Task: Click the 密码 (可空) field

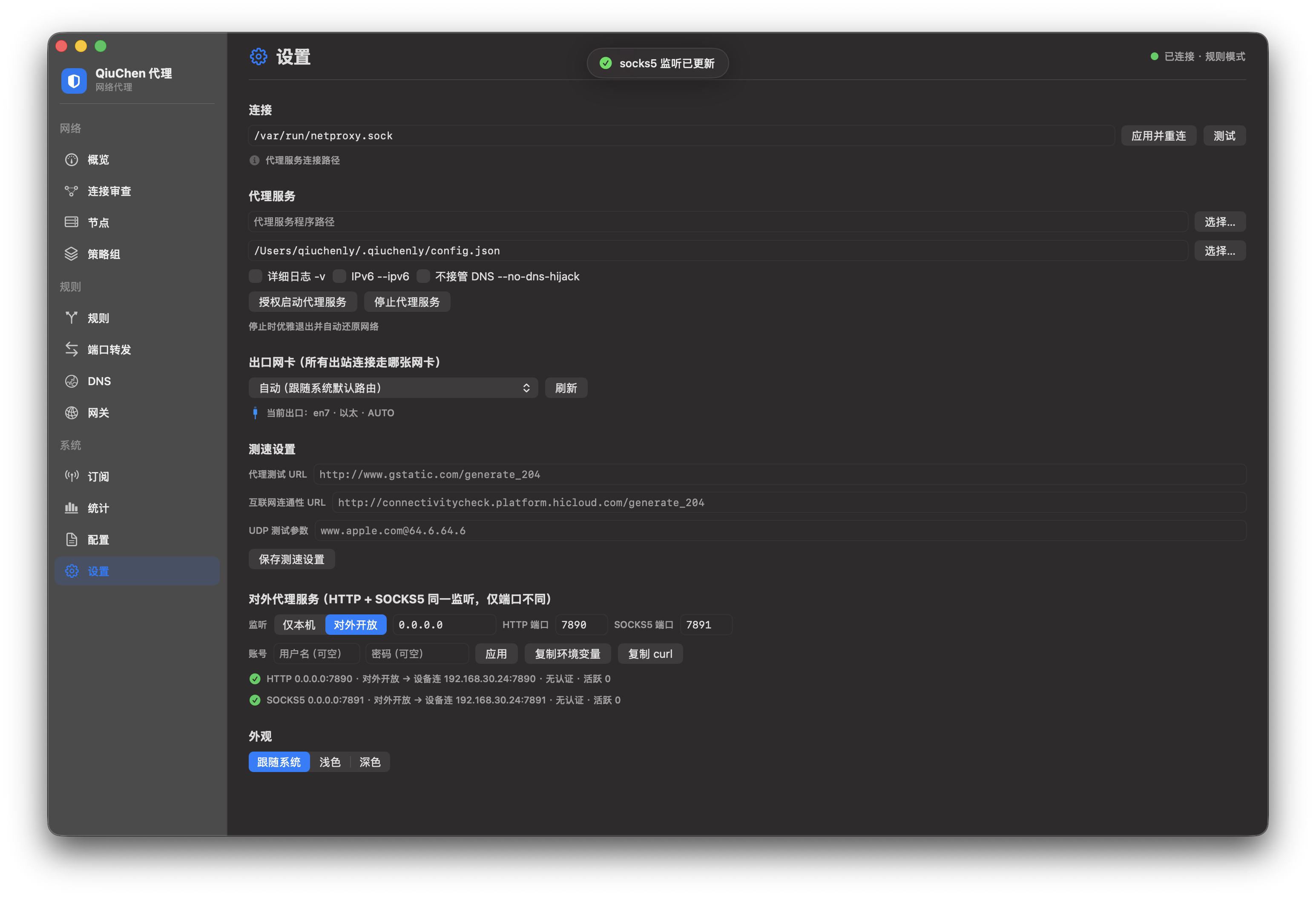Action: [x=417, y=654]
